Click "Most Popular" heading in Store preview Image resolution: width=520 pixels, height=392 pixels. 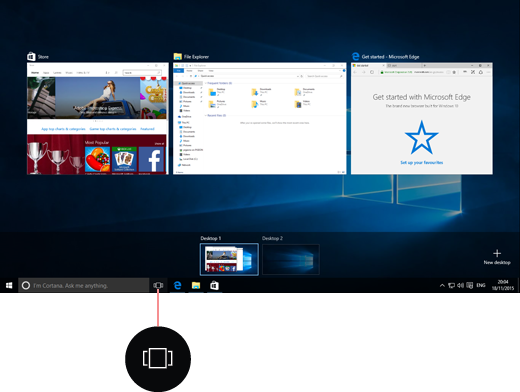[97, 142]
